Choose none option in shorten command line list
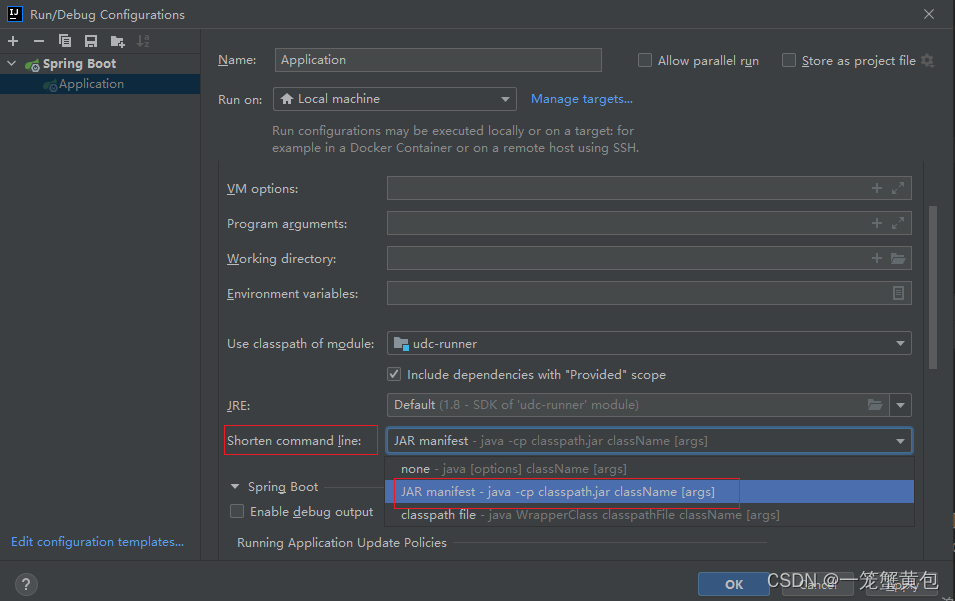955x601 pixels. tap(649, 469)
